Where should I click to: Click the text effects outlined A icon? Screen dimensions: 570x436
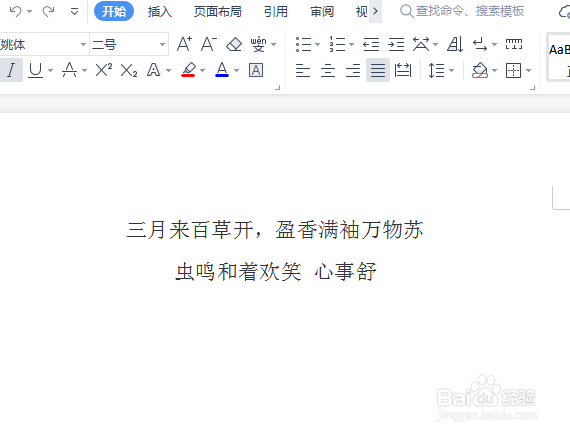pyautogui.click(x=153, y=70)
